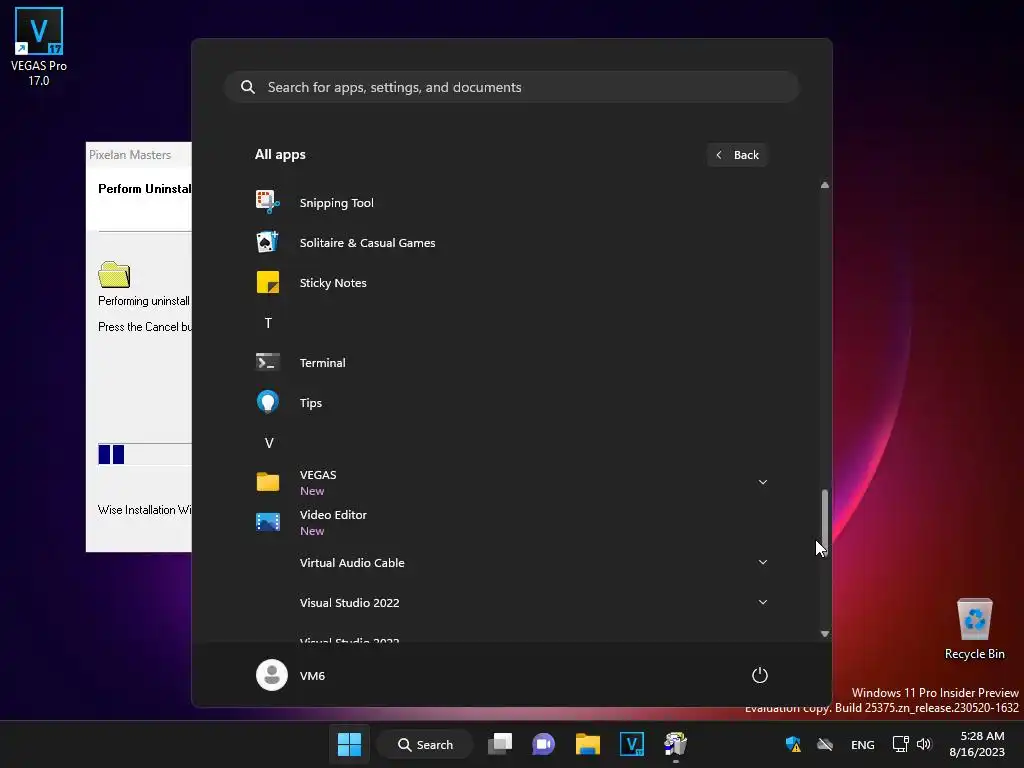Image resolution: width=1024 pixels, height=768 pixels.
Task: Open Windows Security tray icon
Action: click(x=793, y=744)
